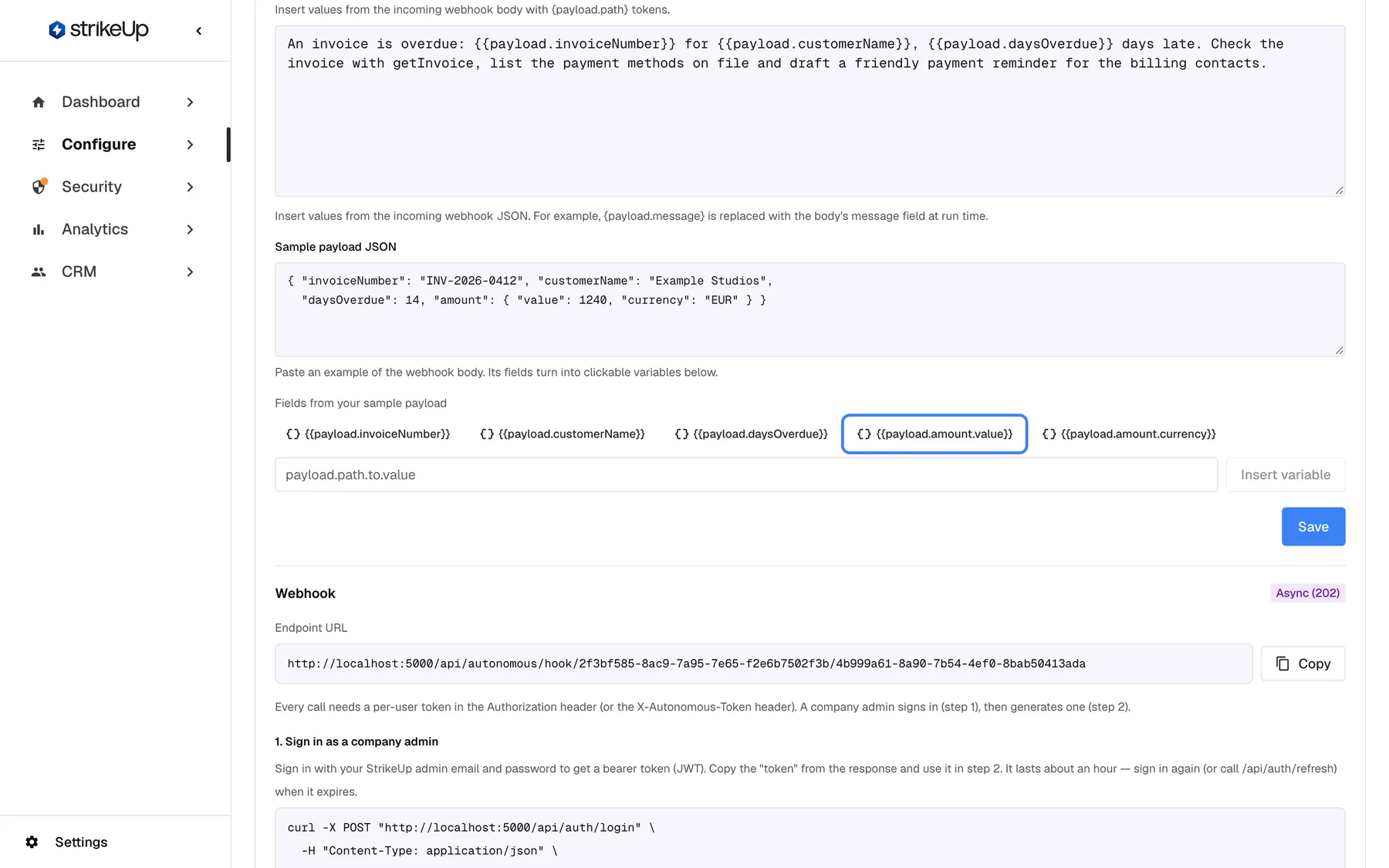Viewport: 1389px width, 868px height.
Task: Grab the sample payload resize handle
Action: 1340,350
